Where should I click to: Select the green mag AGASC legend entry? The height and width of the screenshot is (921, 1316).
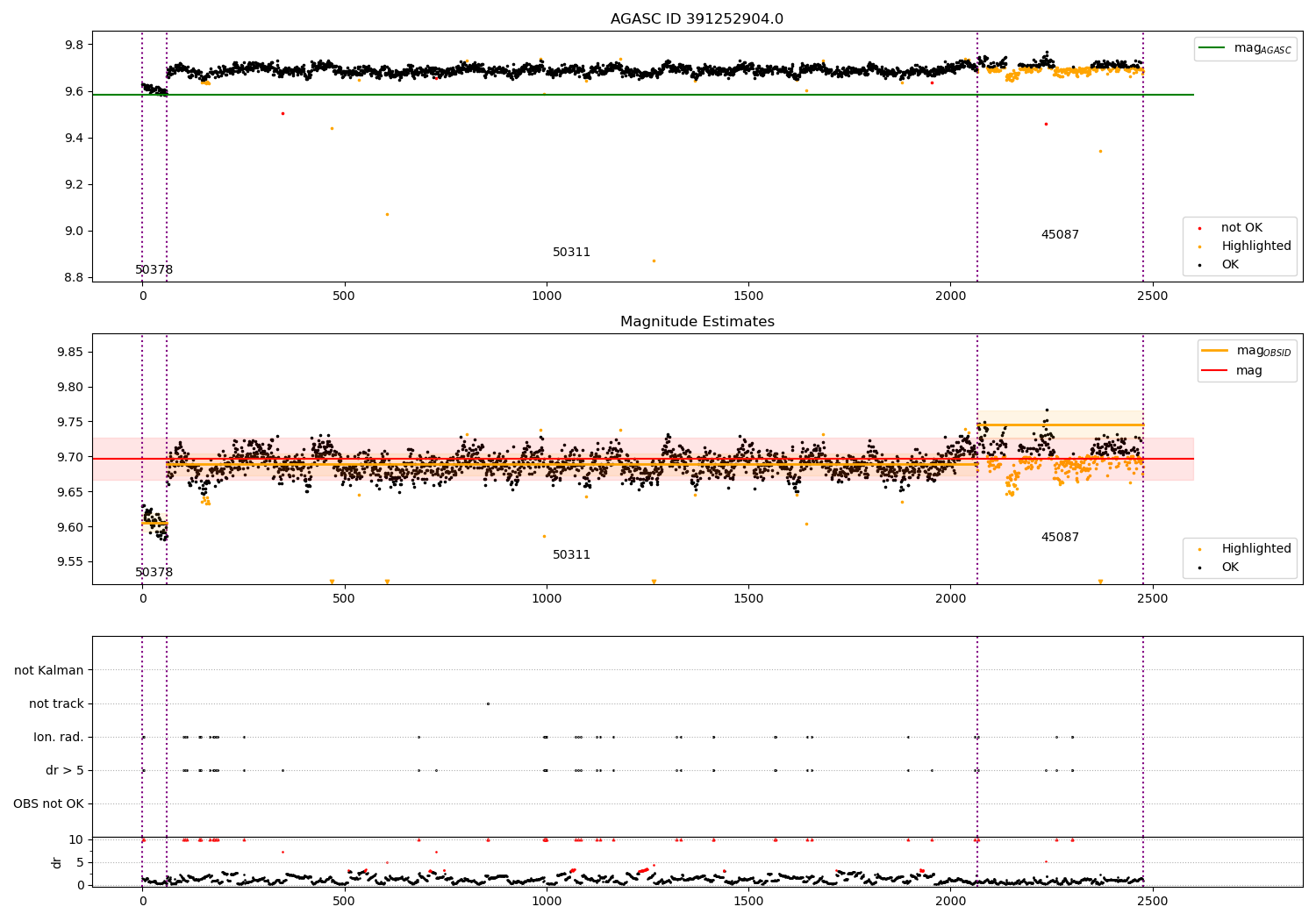[1245, 48]
